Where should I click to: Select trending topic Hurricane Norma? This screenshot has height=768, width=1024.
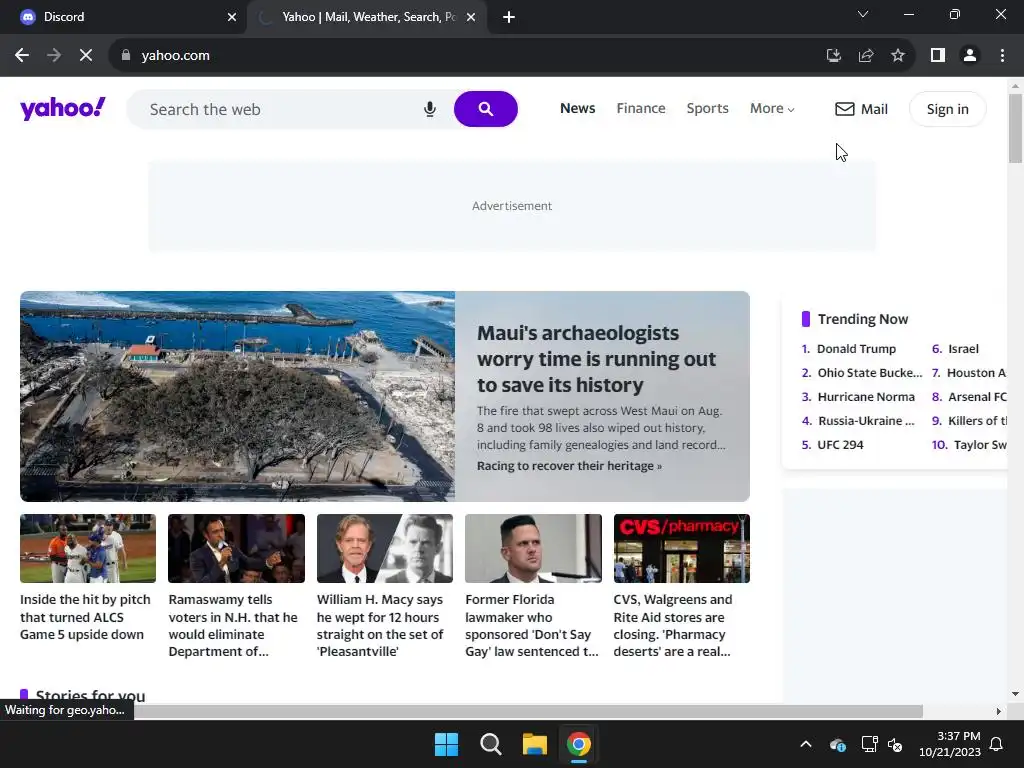tap(866, 397)
